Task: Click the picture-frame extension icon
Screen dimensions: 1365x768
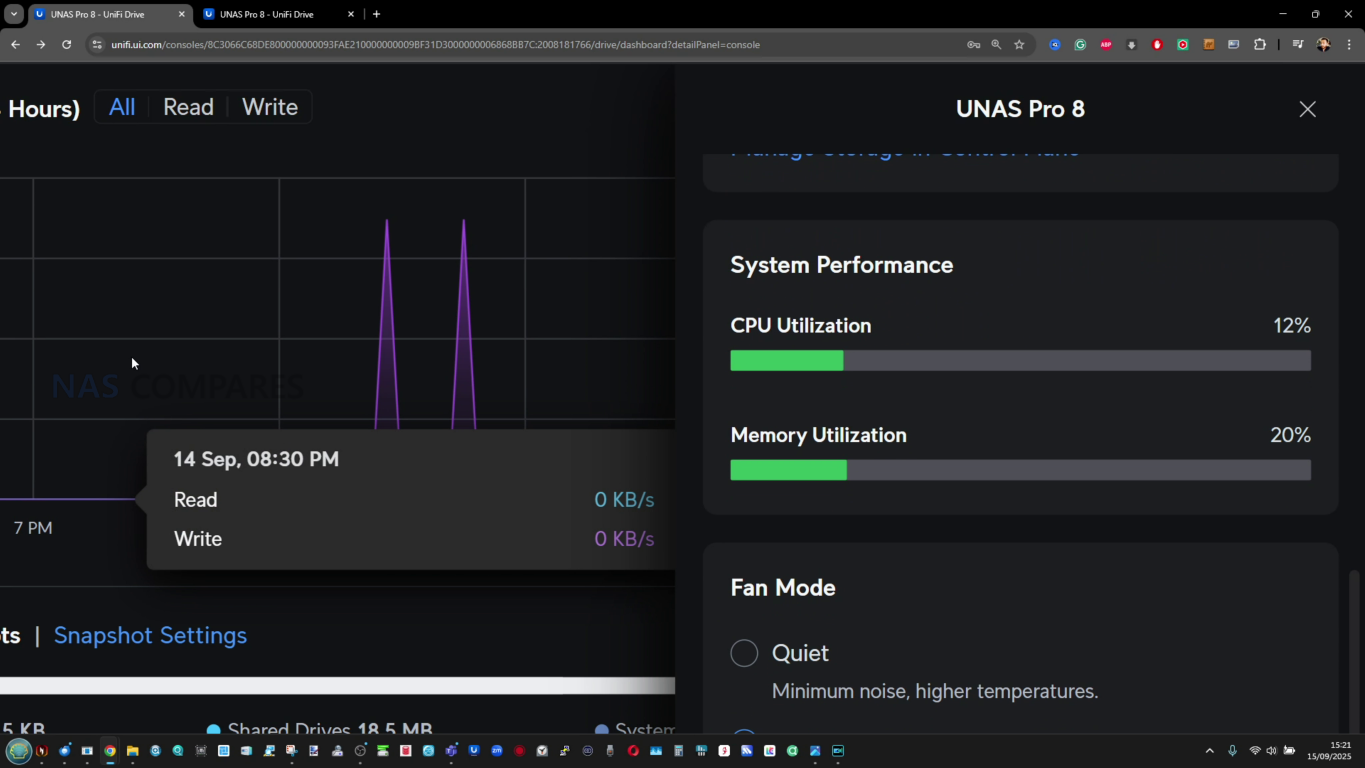Action: click(x=1233, y=45)
